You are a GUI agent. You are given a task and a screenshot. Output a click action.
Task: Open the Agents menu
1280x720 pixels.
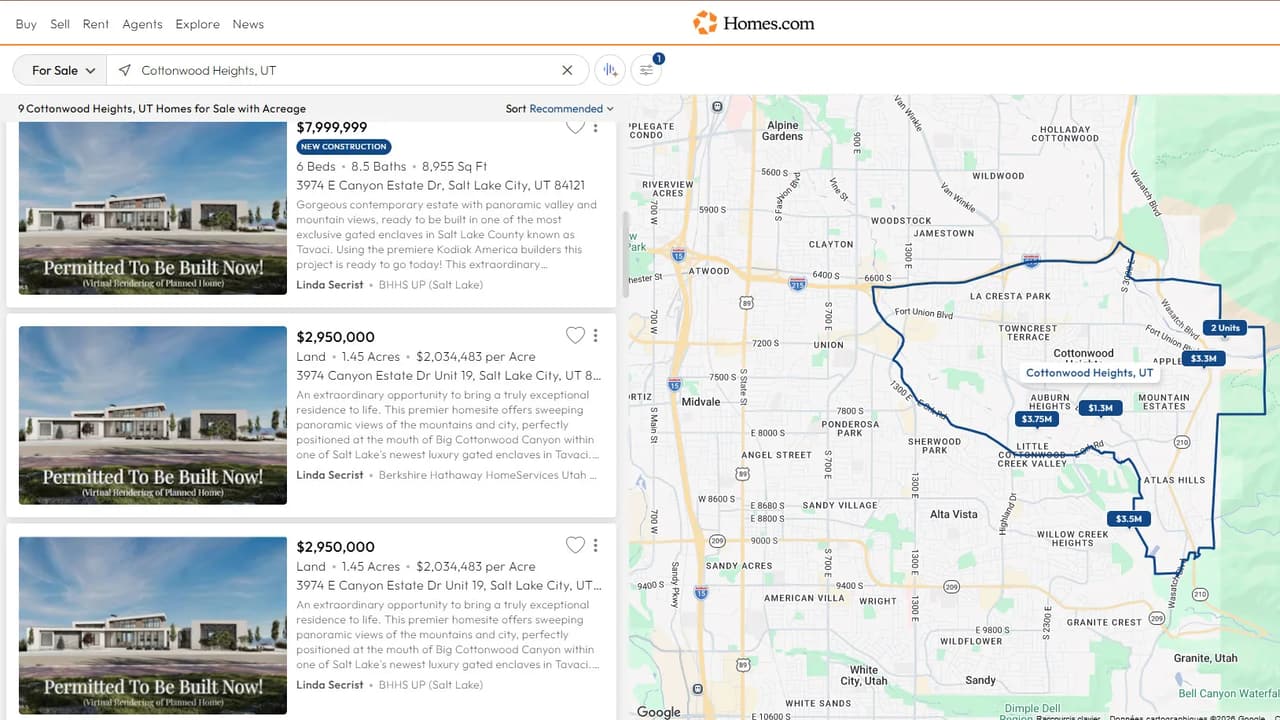click(x=142, y=24)
